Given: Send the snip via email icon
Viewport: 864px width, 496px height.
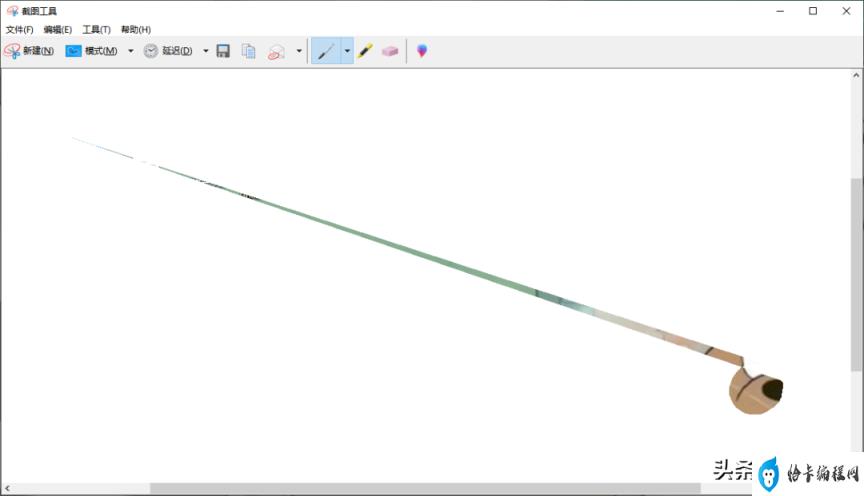Looking at the screenshot, I should [276, 51].
